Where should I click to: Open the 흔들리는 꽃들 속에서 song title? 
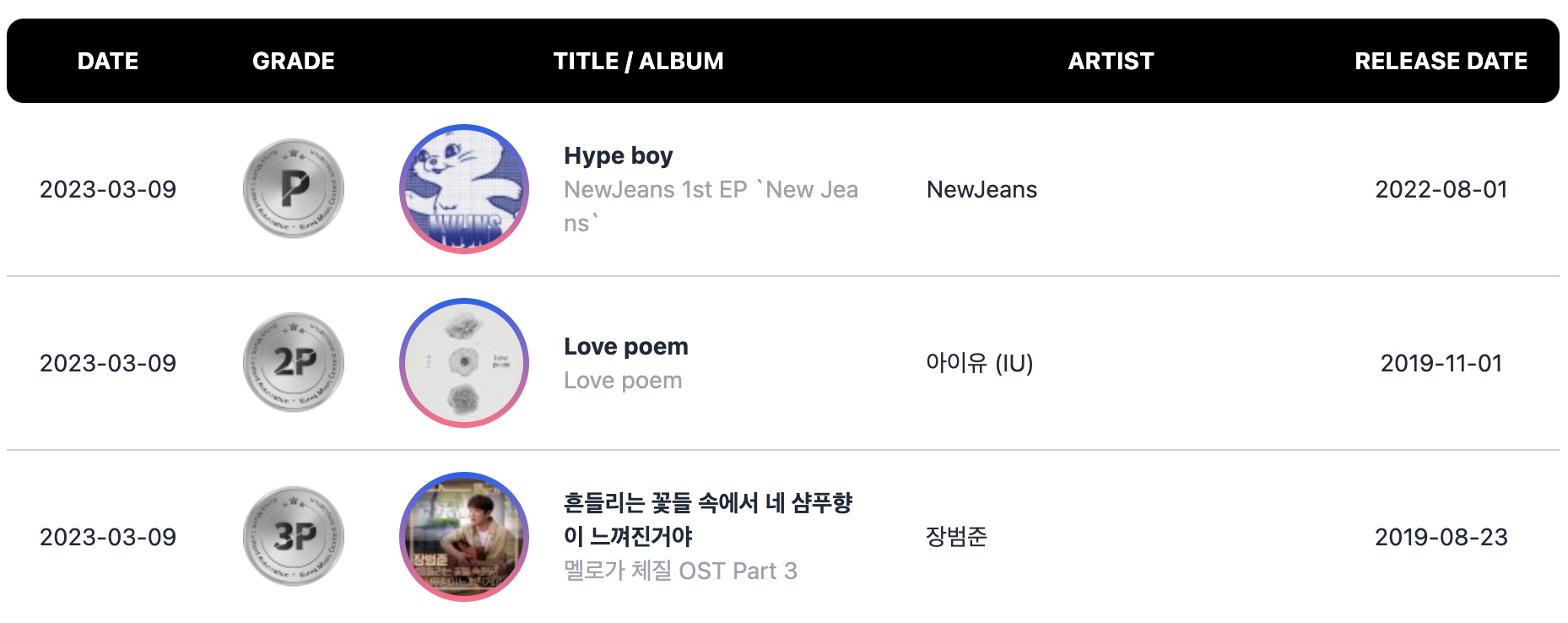(x=708, y=519)
